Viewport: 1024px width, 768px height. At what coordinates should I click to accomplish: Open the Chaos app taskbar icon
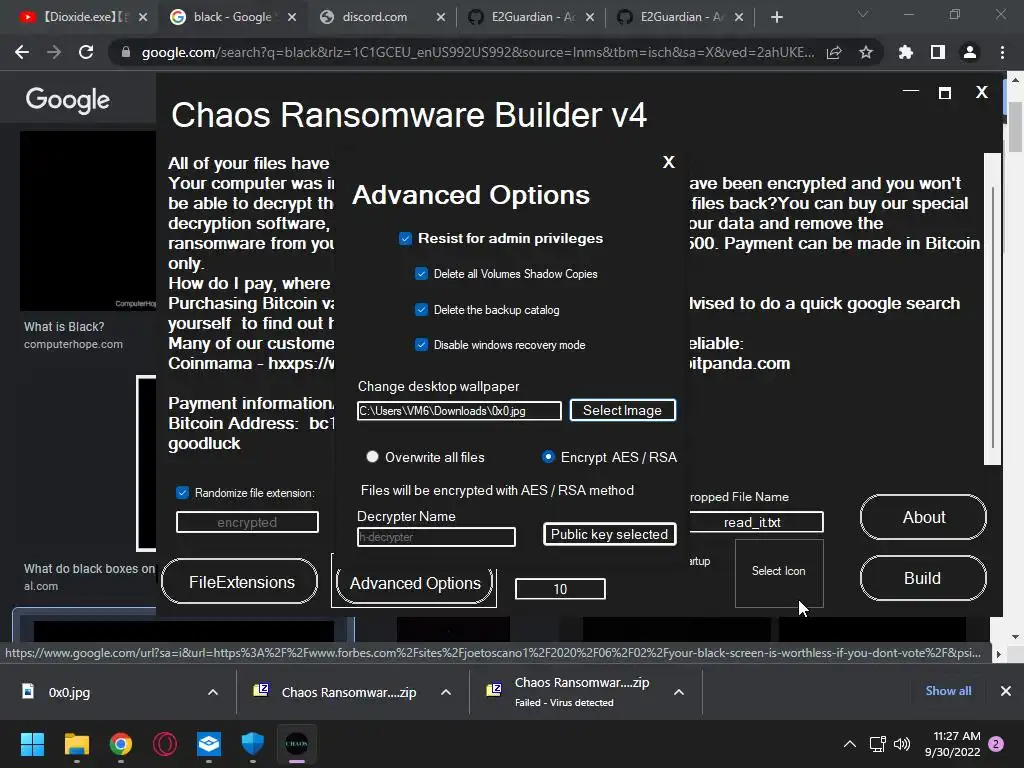(x=296, y=744)
